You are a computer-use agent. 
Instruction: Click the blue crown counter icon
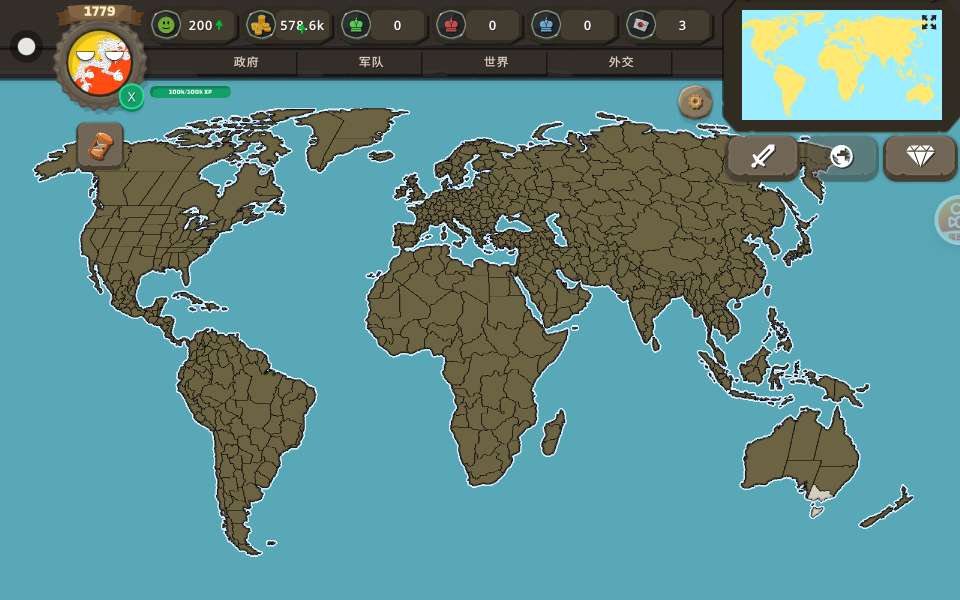pos(546,25)
